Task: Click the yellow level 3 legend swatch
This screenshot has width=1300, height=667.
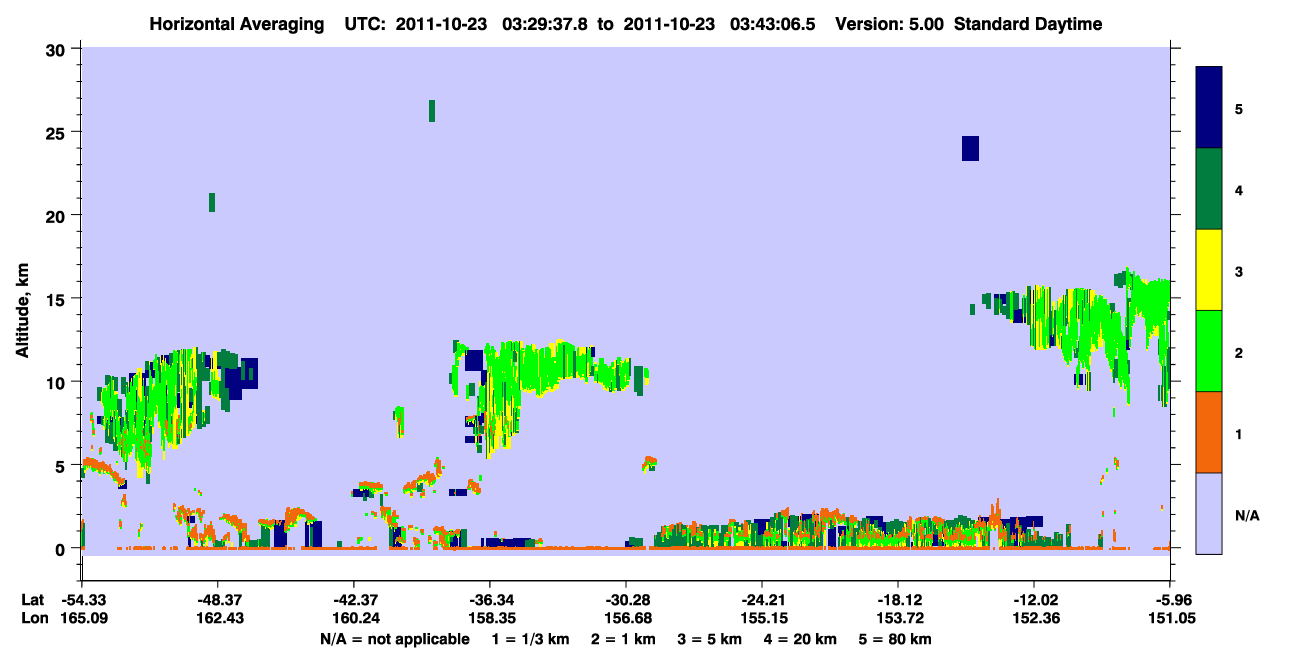Action: point(1209,270)
